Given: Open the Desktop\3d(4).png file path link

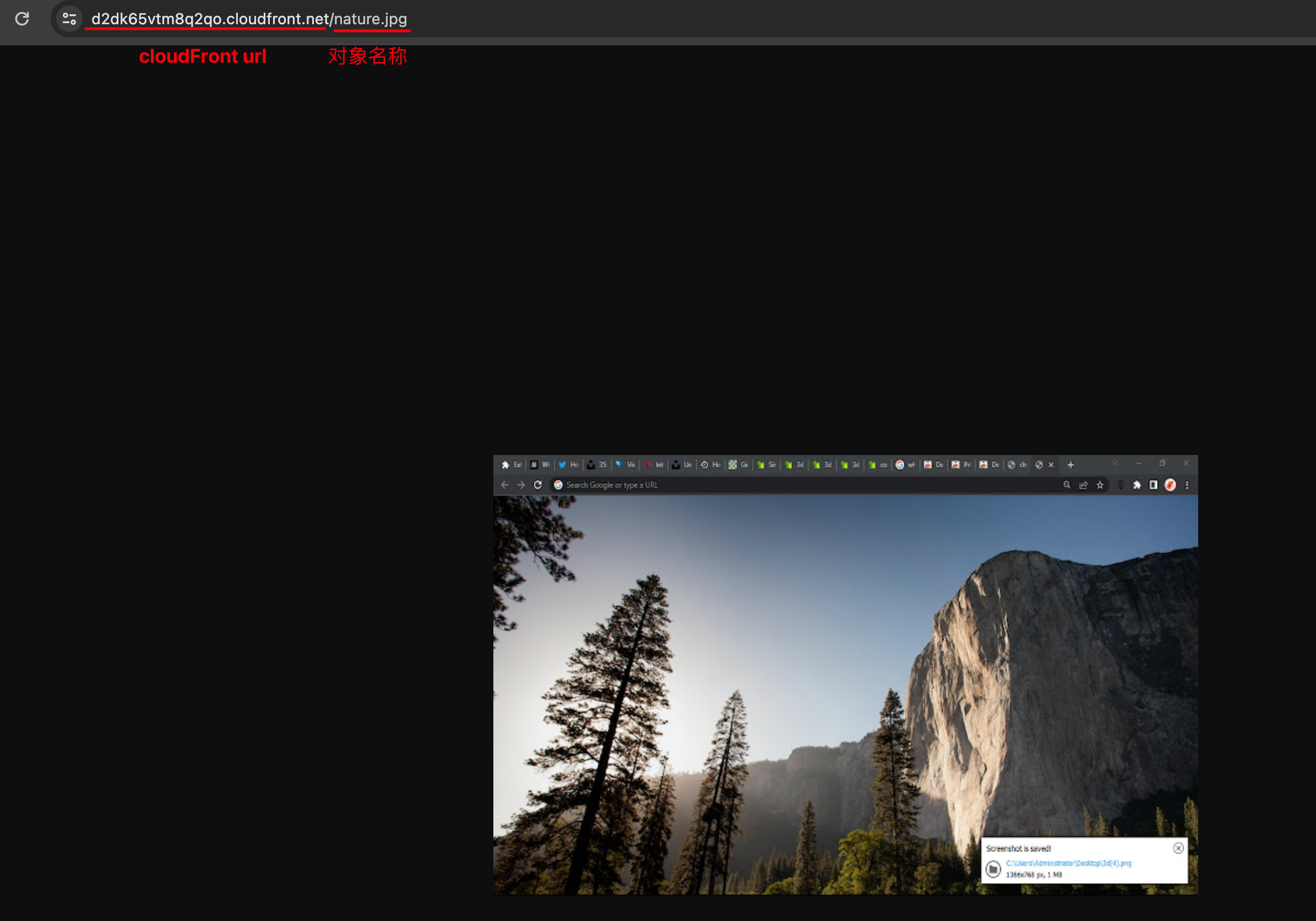Looking at the screenshot, I should tap(1068, 863).
